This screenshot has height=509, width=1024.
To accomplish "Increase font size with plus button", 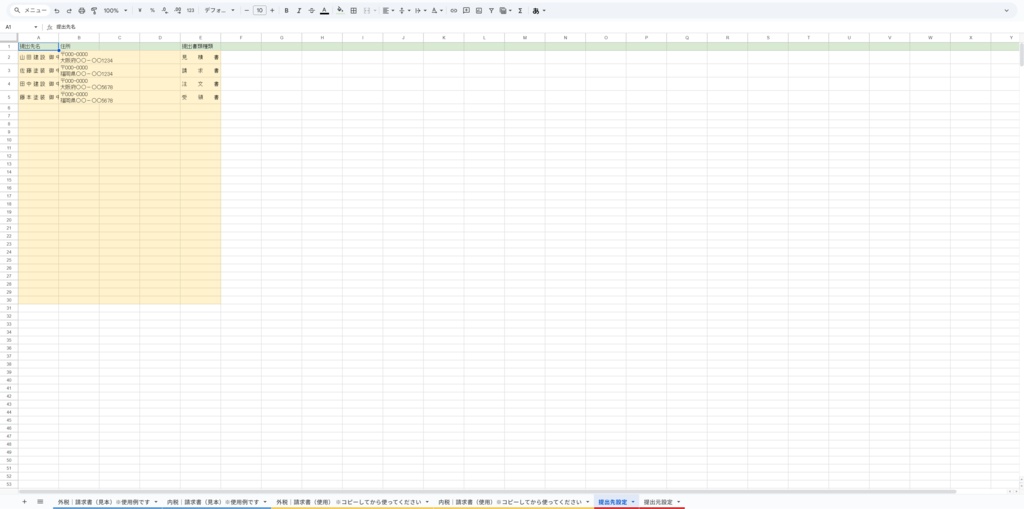I will pos(272,10).
